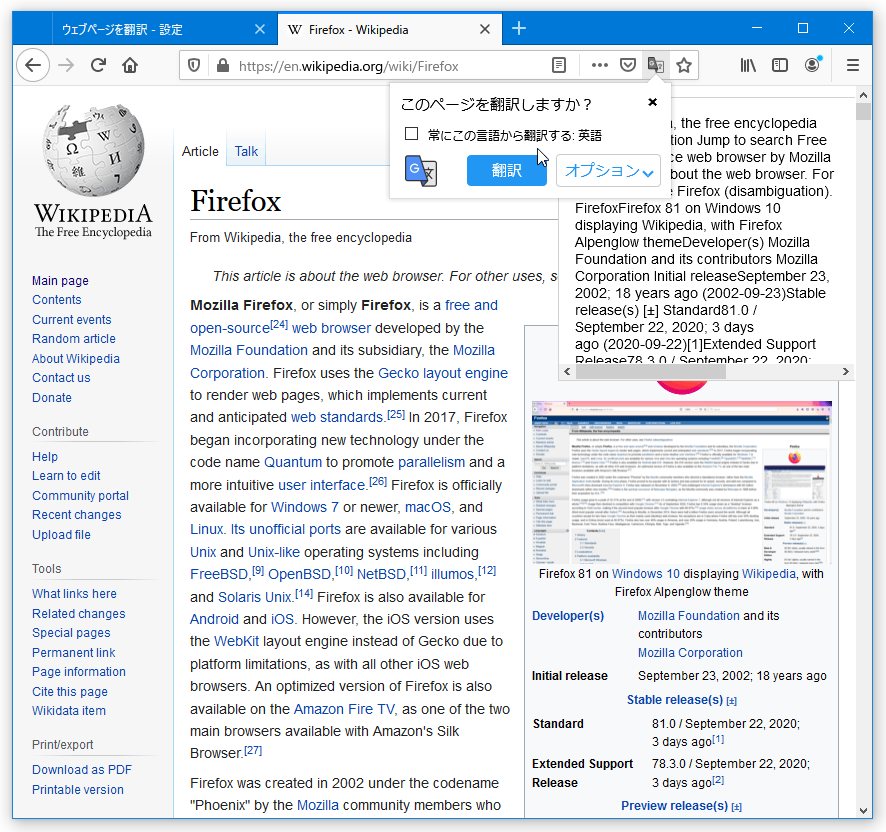
Task: Open Firefox account avatar menu
Action: (813, 66)
